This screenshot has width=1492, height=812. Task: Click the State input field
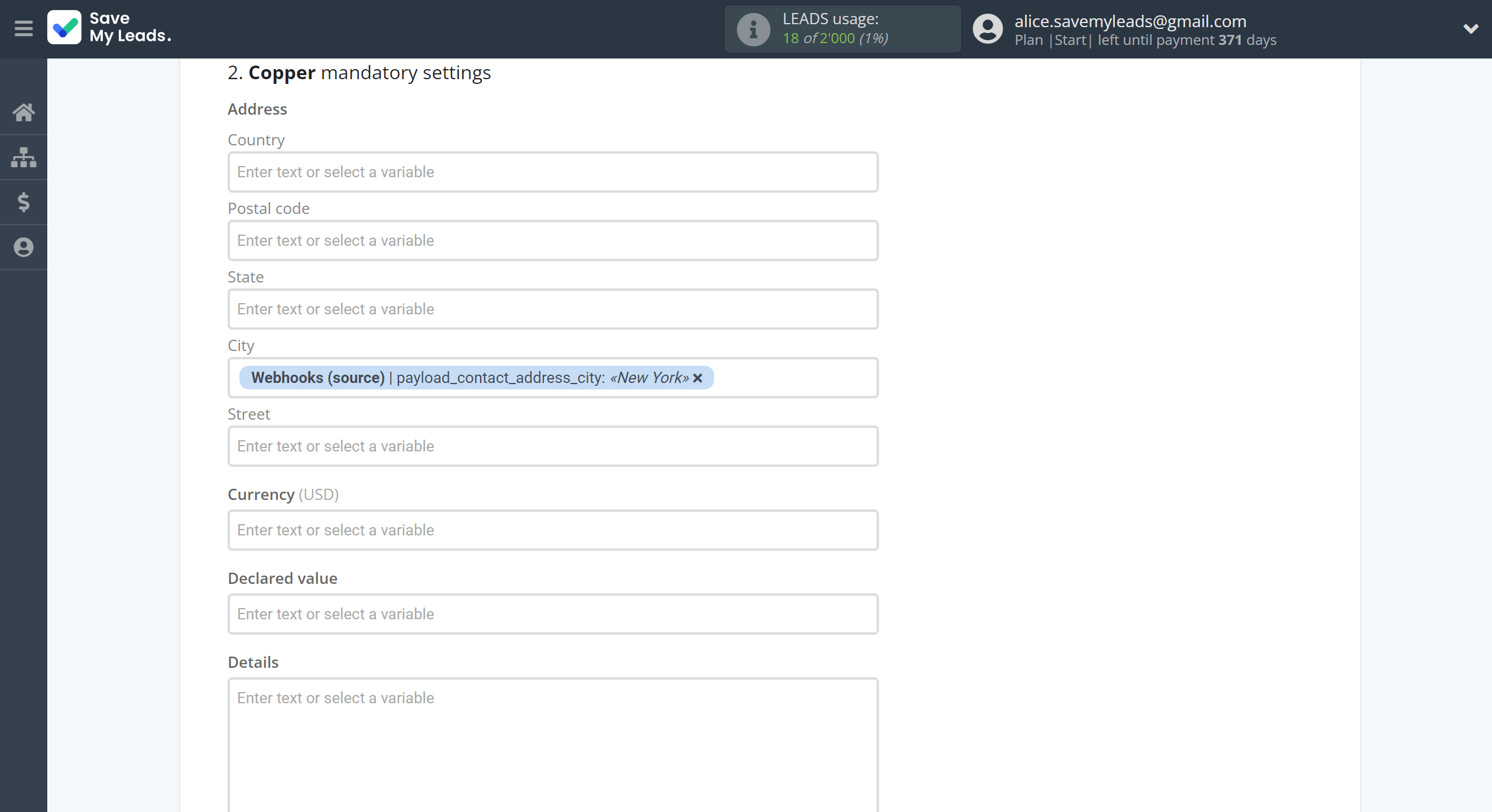tap(552, 309)
